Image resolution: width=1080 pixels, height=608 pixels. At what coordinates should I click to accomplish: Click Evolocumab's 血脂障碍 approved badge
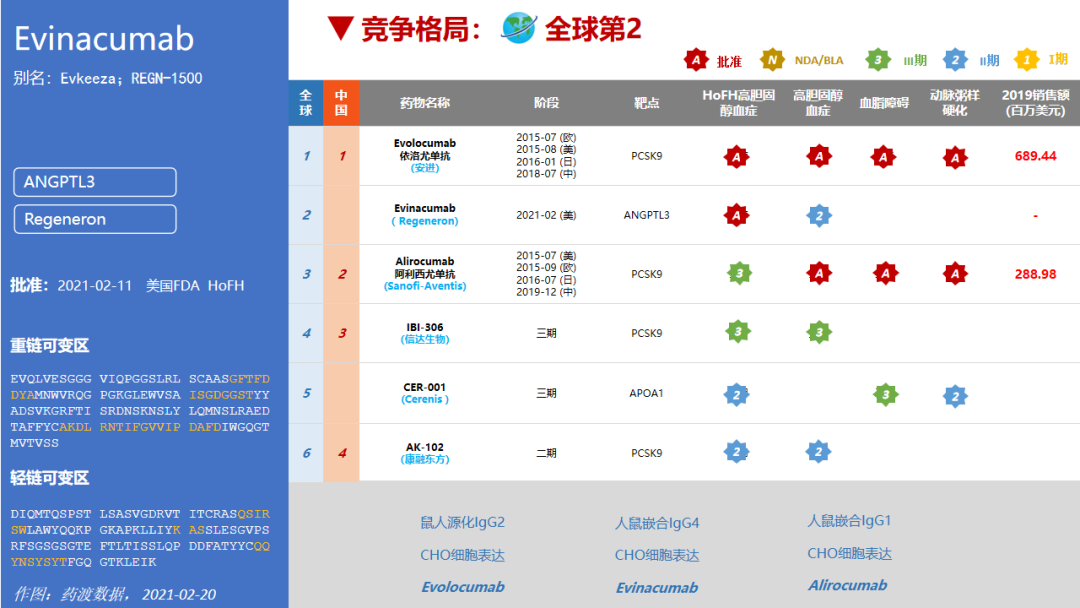pyautogui.click(x=883, y=157)
